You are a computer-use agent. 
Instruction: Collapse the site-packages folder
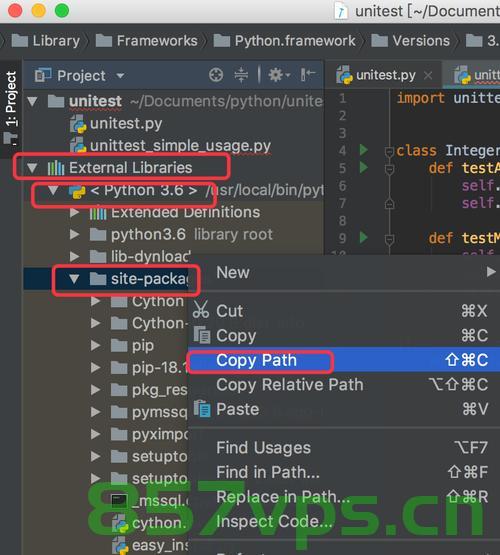(74, 279)
